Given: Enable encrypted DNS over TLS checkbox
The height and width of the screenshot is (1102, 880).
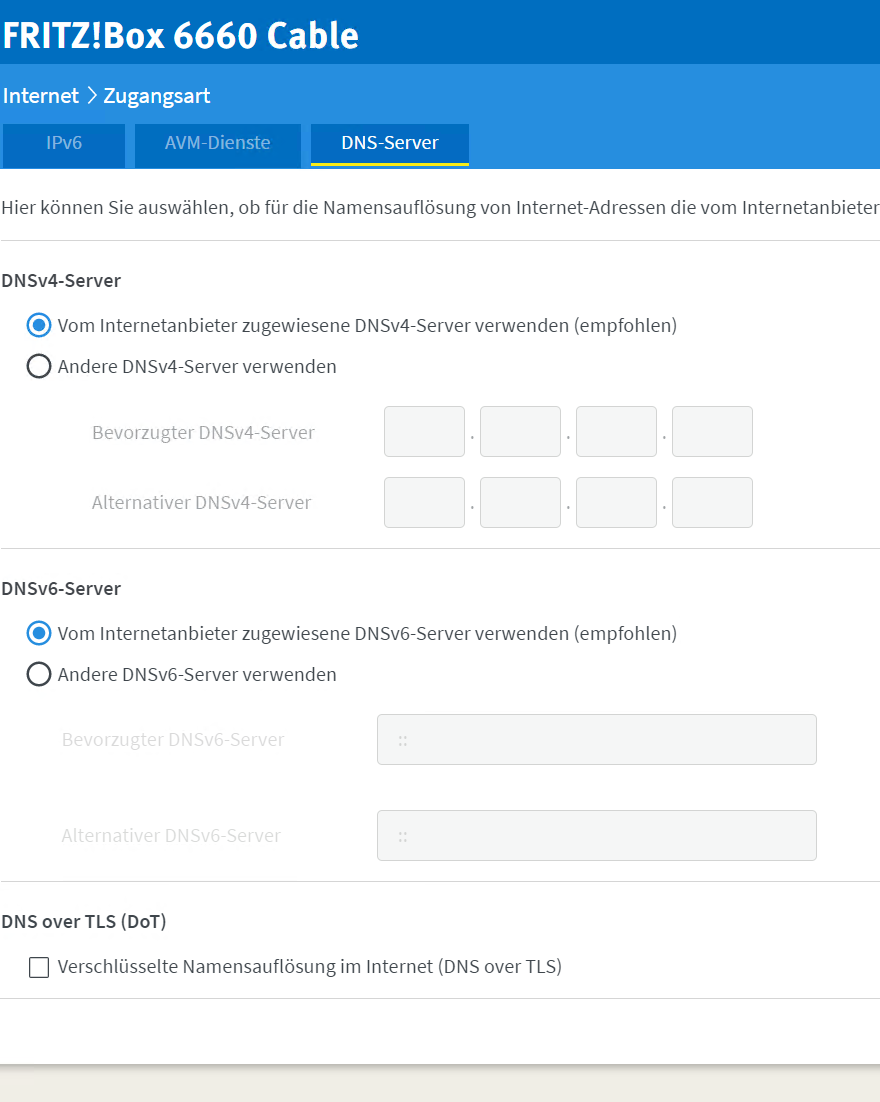Looking at the screenshot, I should [x=39, y=967].
